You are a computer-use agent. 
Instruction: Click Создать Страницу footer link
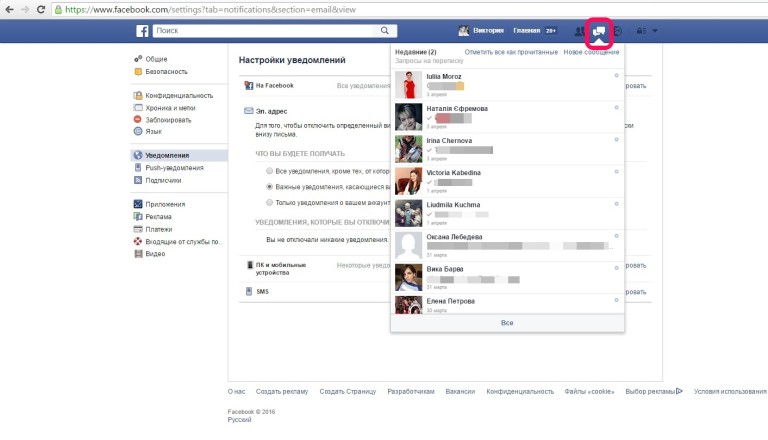pos(348,391)
